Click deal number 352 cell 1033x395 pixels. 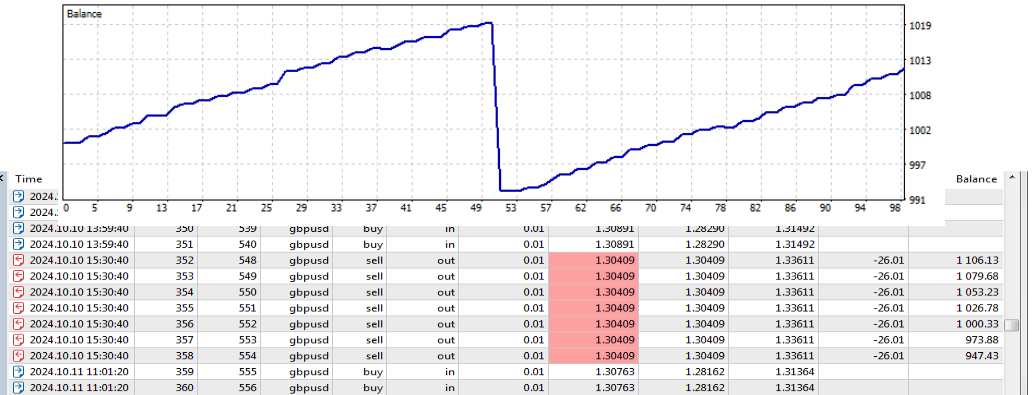[185, 261]
